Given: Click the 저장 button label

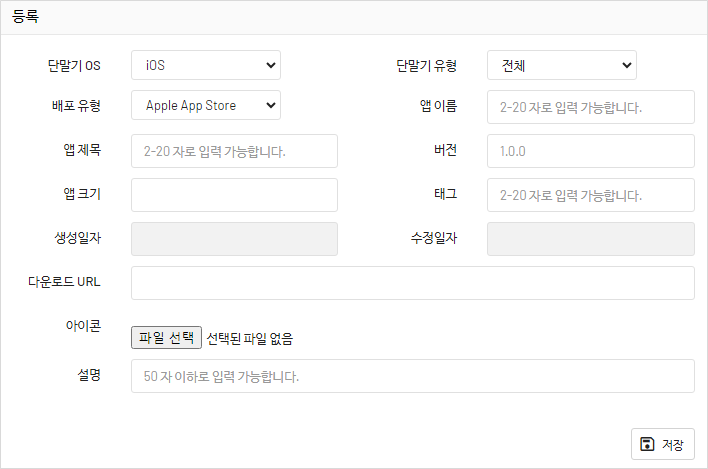Looking at the screenshot, I should pos(672,444).
